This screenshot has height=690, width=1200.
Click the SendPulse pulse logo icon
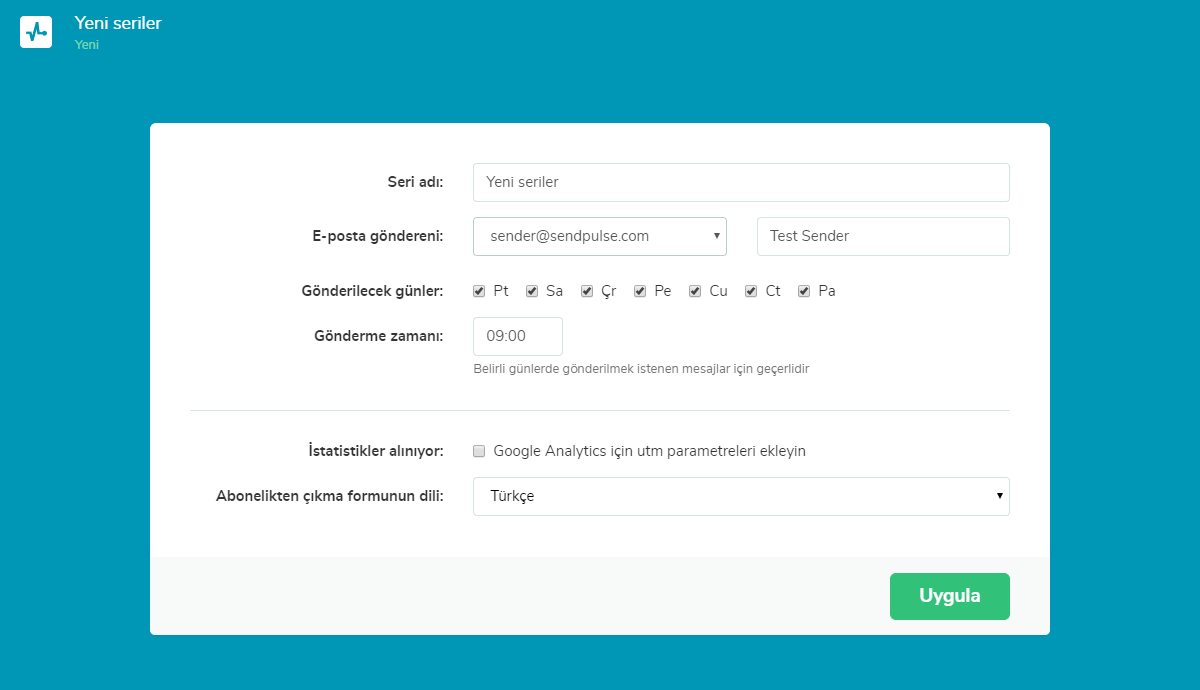[x=36, y=32]
